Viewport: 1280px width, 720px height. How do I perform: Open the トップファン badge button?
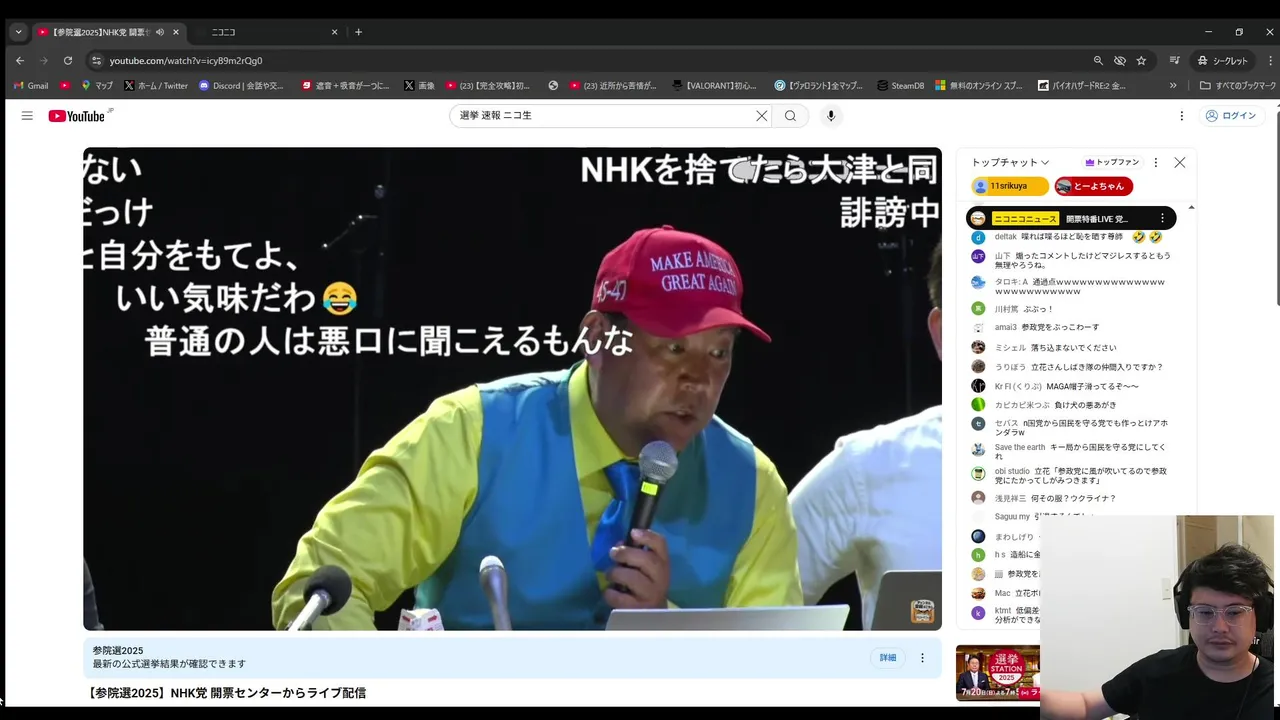1112,162
